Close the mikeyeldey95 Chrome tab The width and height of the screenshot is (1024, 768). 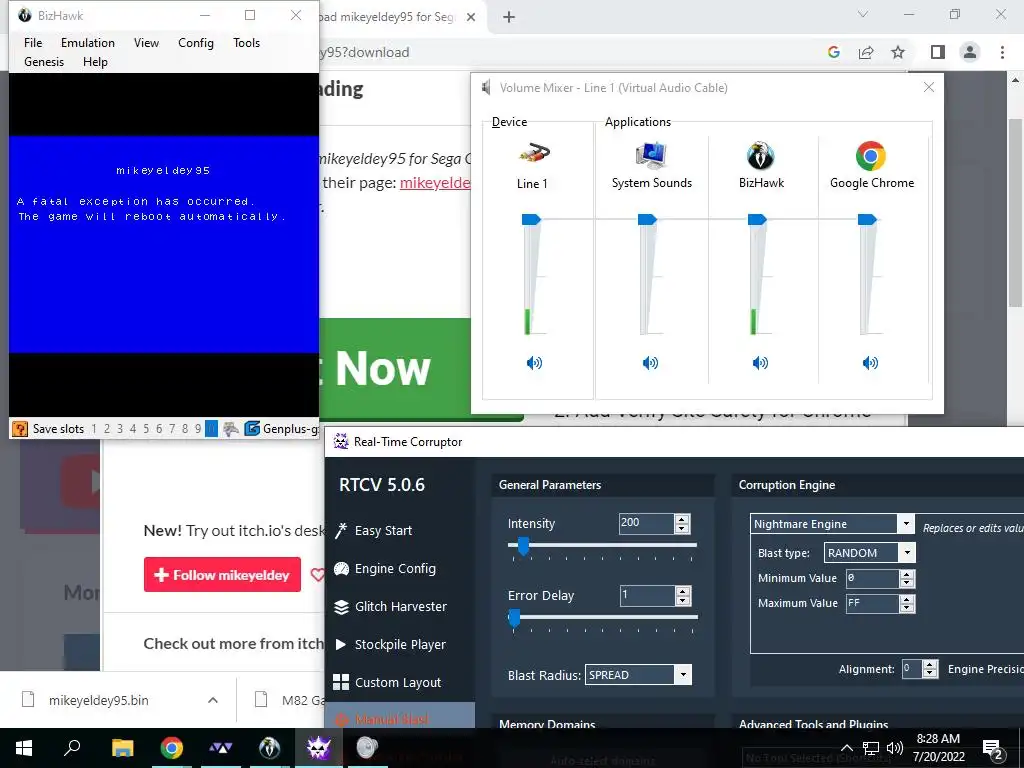(x=471, y=17)
